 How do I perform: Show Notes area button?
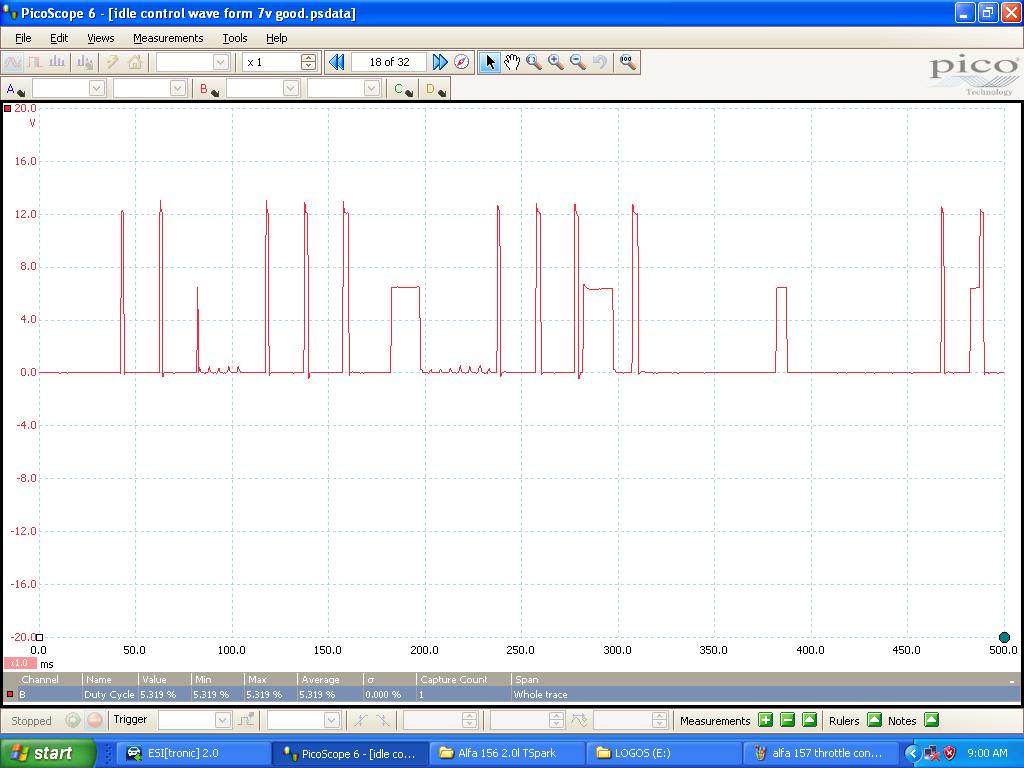932,720
